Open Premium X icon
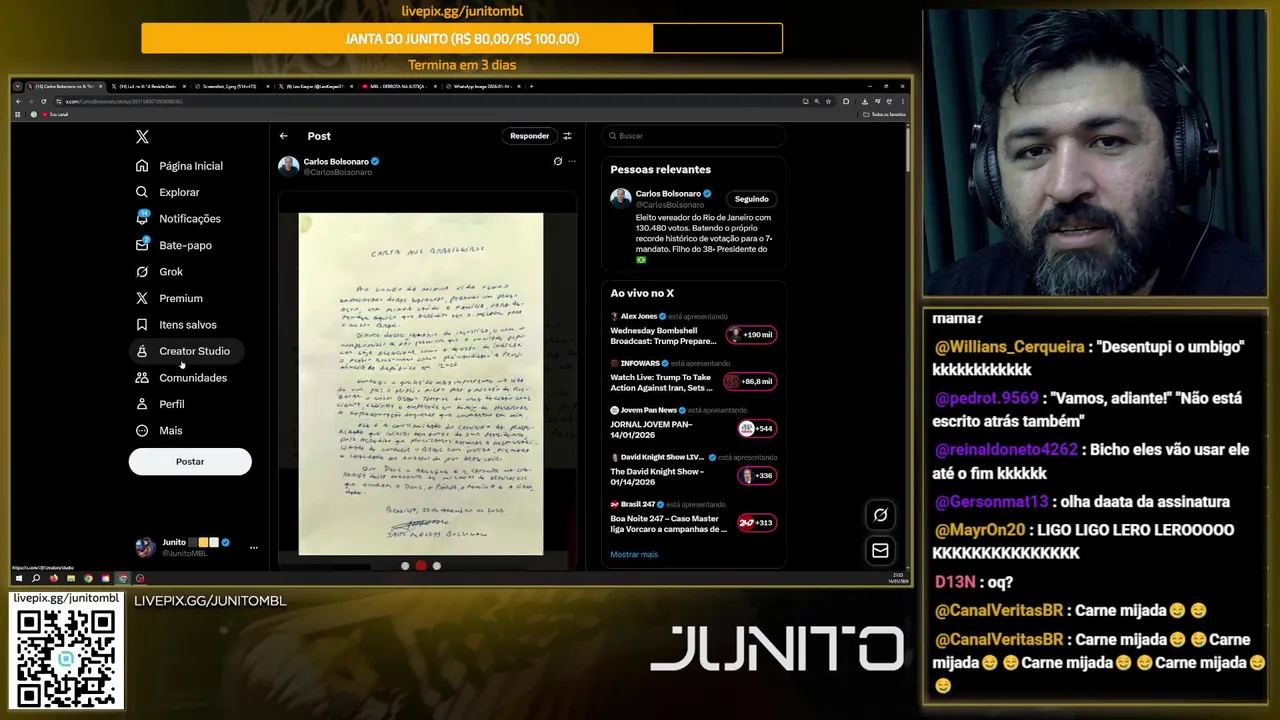The height and width of the screenshot is (720, 1280). point(142,298)
